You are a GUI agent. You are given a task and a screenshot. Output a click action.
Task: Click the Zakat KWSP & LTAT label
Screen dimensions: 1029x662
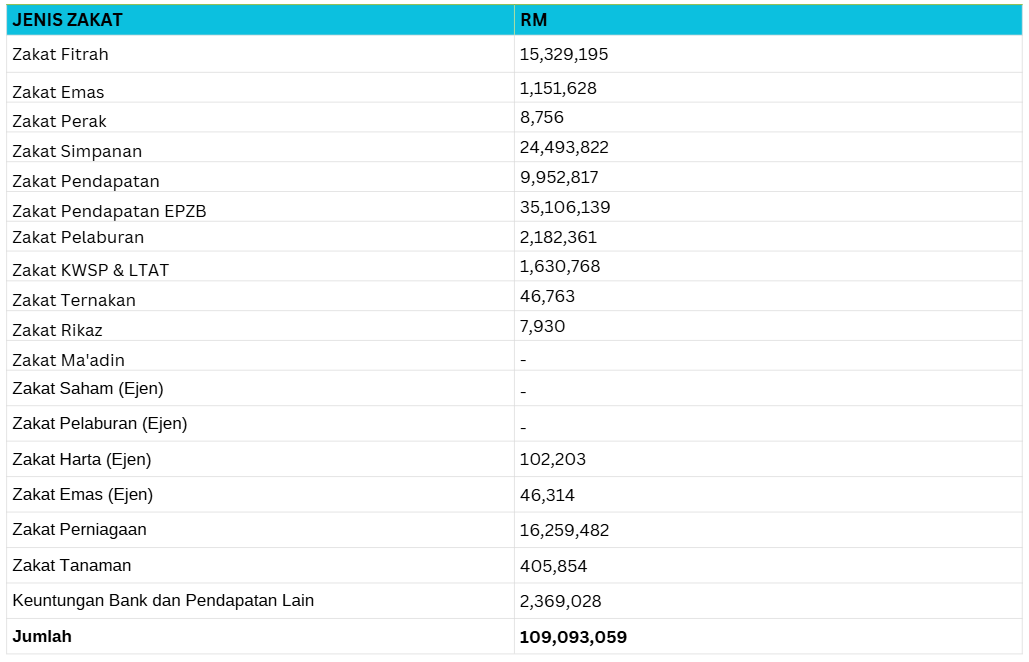[91, 270]
